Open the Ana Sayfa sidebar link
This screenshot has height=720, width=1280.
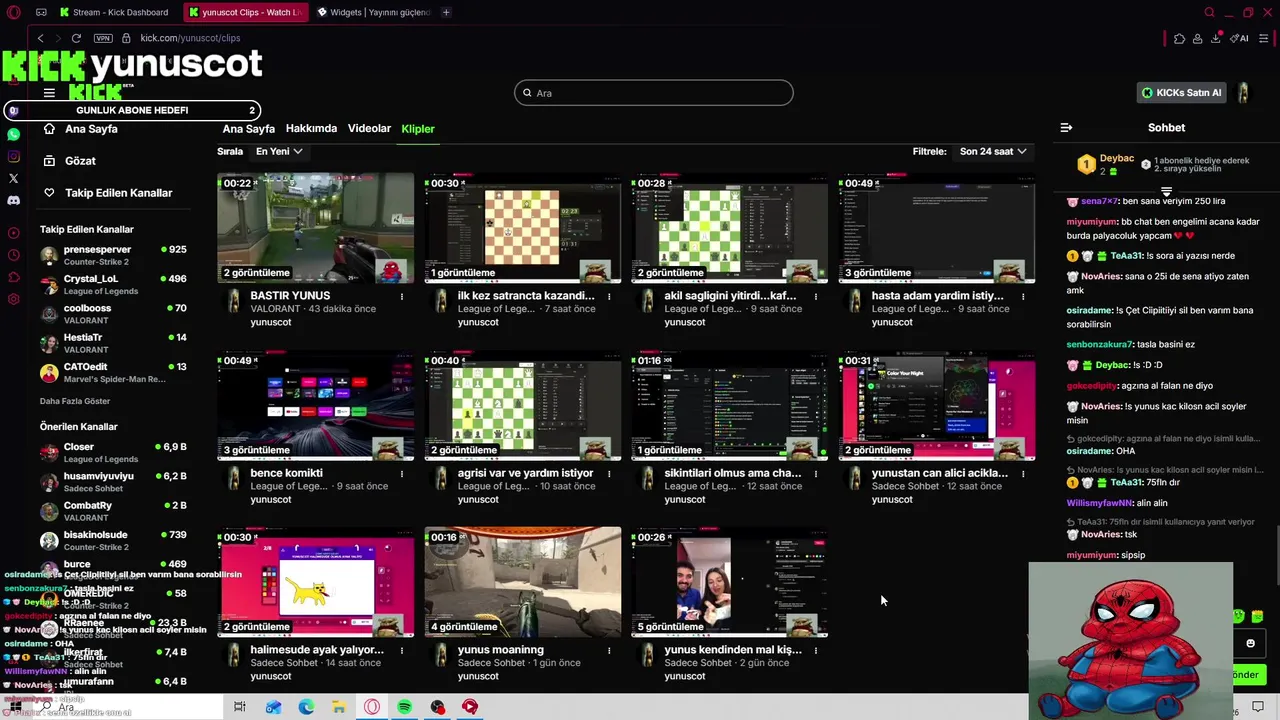(91, 129)
